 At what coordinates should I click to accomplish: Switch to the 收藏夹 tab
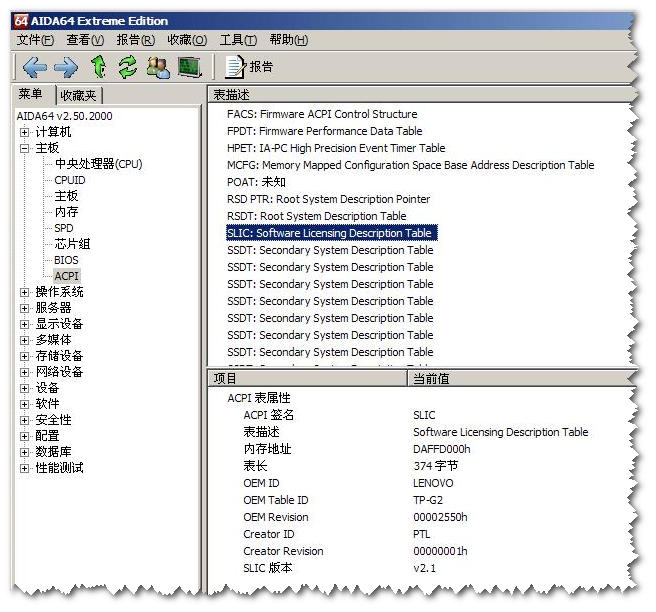point(79,96)
